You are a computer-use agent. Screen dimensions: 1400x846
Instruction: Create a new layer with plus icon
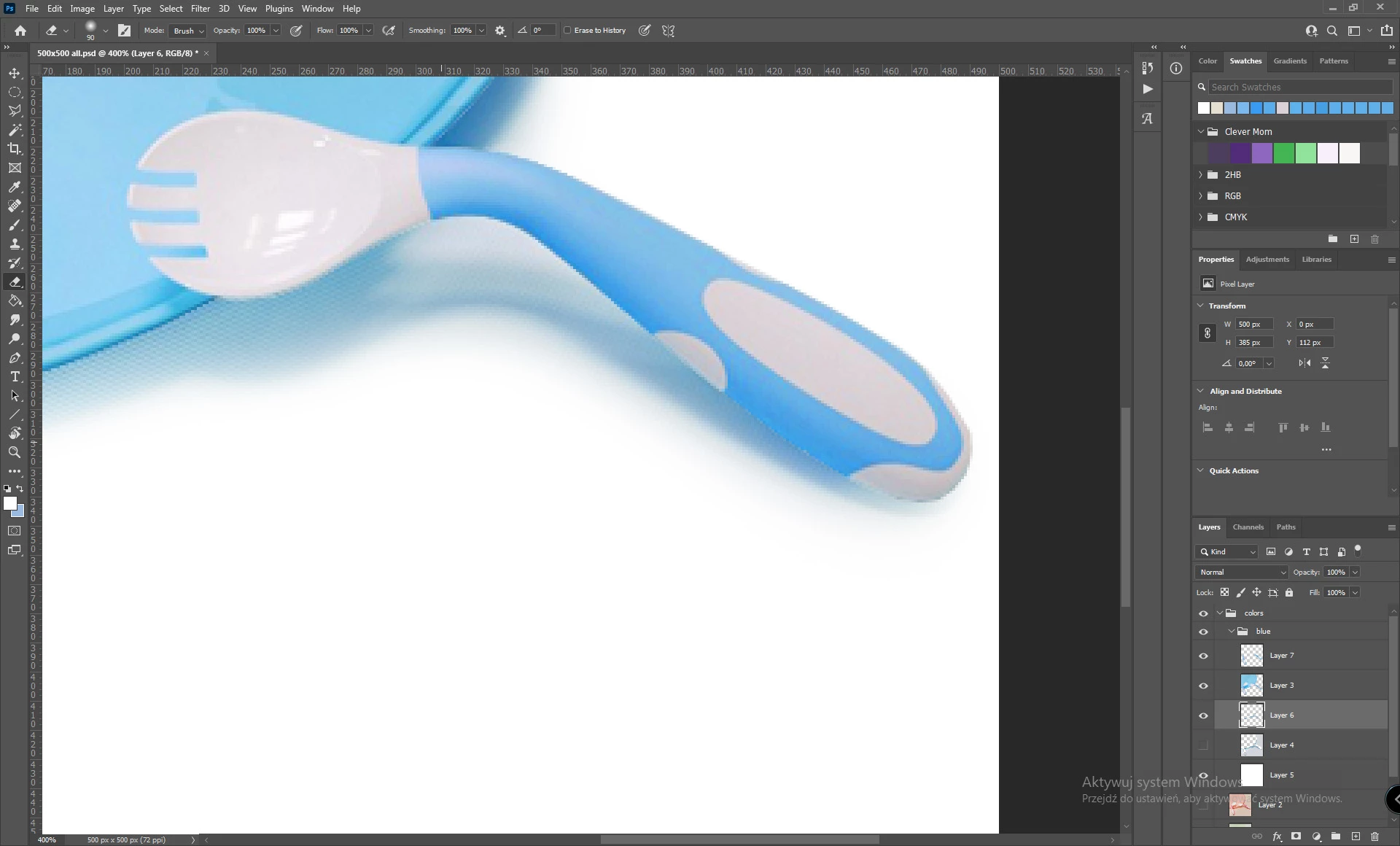pos(1356,837)
